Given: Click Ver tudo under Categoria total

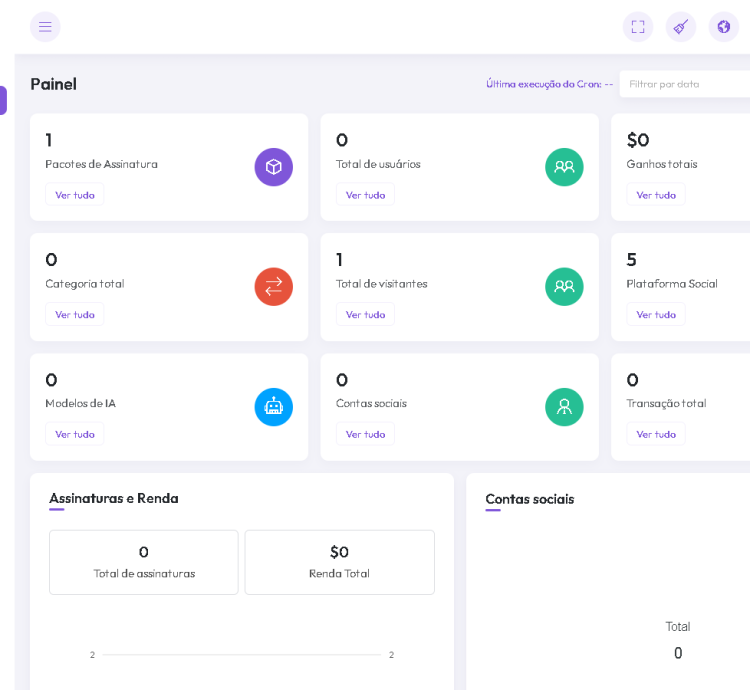Looking at the screenshot, I should pos(75,314).
